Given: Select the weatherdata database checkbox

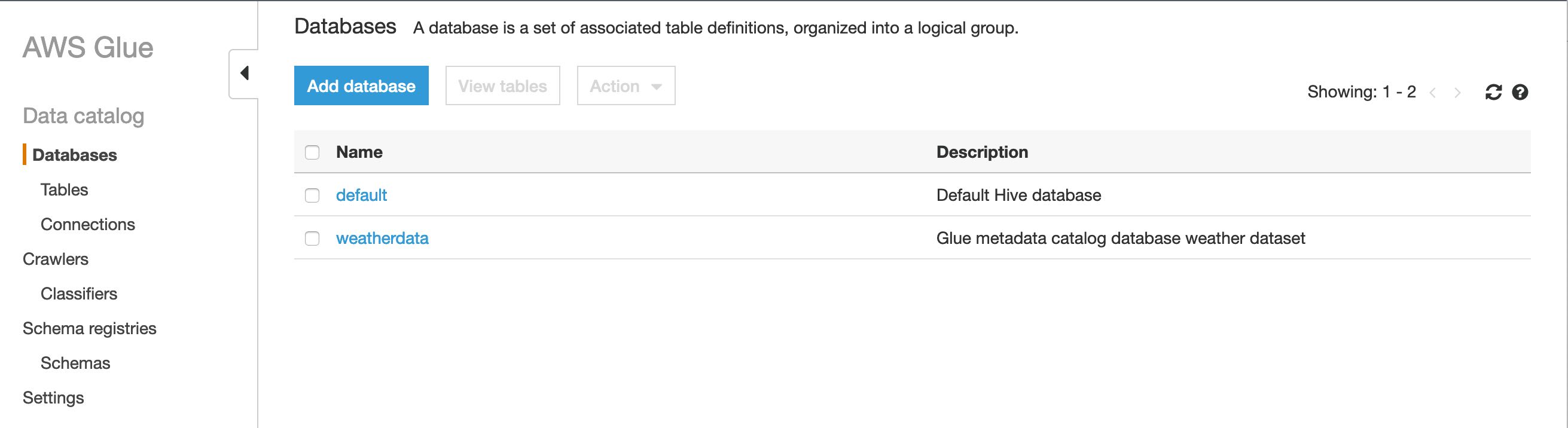Looking at the screenshot, I should (x=312, y=239).
